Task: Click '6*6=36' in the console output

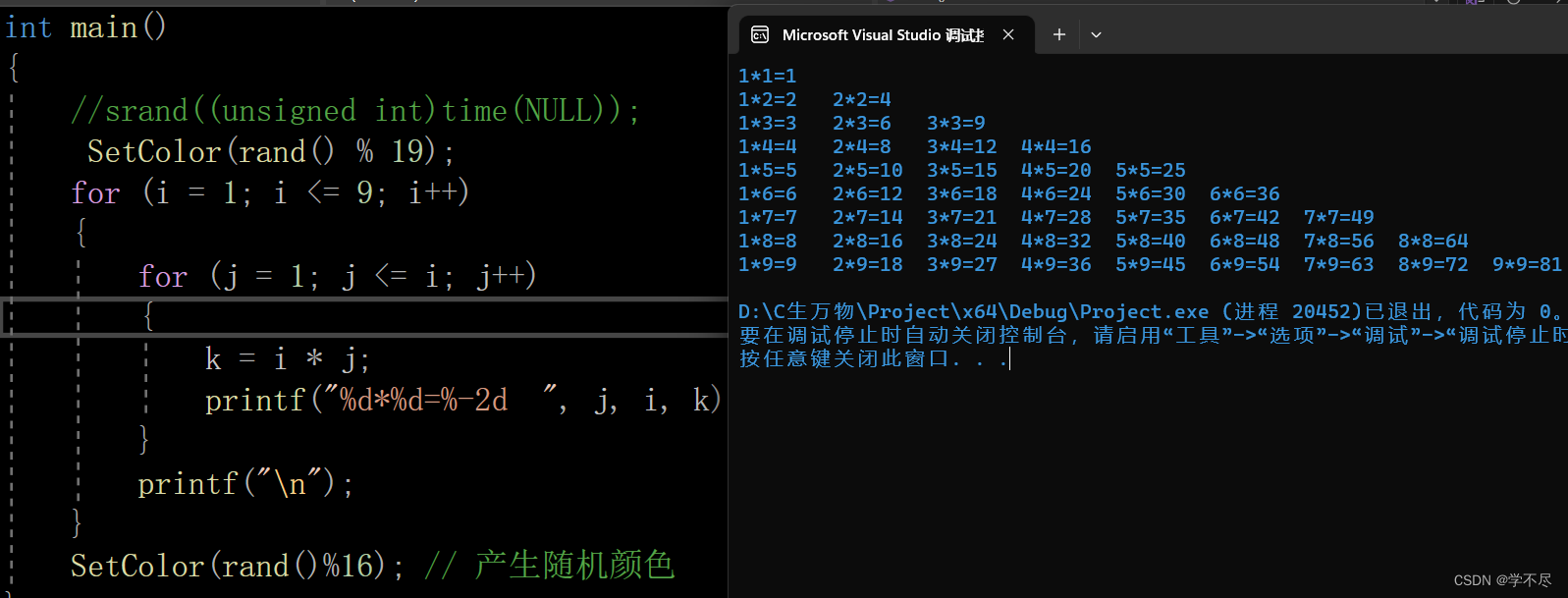Action: pyautogui.click(x=1245, y=193)
